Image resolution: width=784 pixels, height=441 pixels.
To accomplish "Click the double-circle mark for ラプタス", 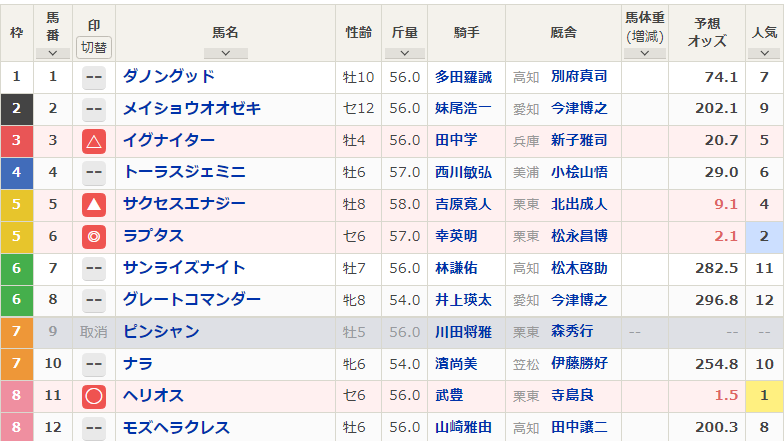I will [x=94, y=237].
